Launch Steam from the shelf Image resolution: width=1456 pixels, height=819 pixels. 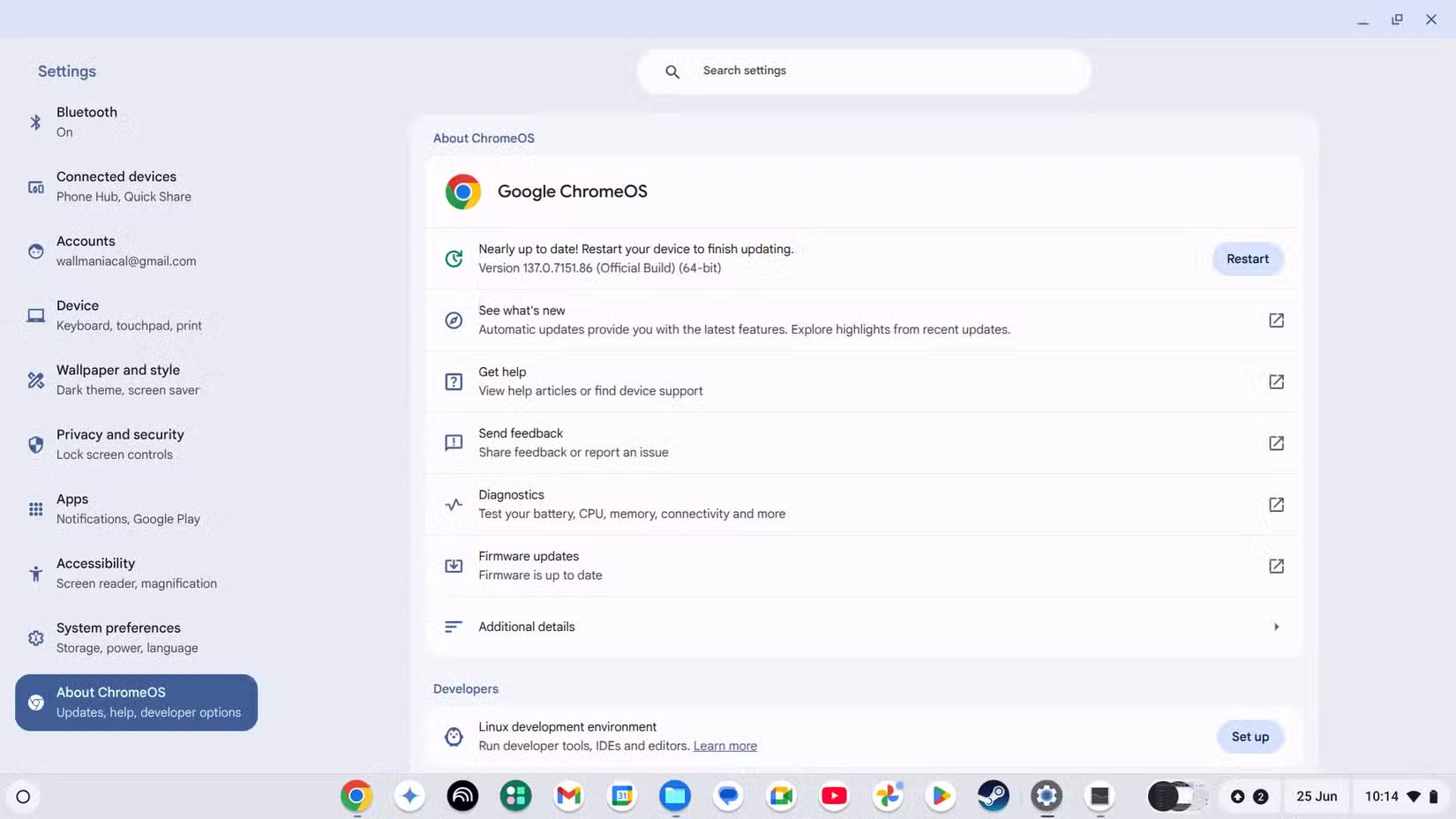pos(993,795)
